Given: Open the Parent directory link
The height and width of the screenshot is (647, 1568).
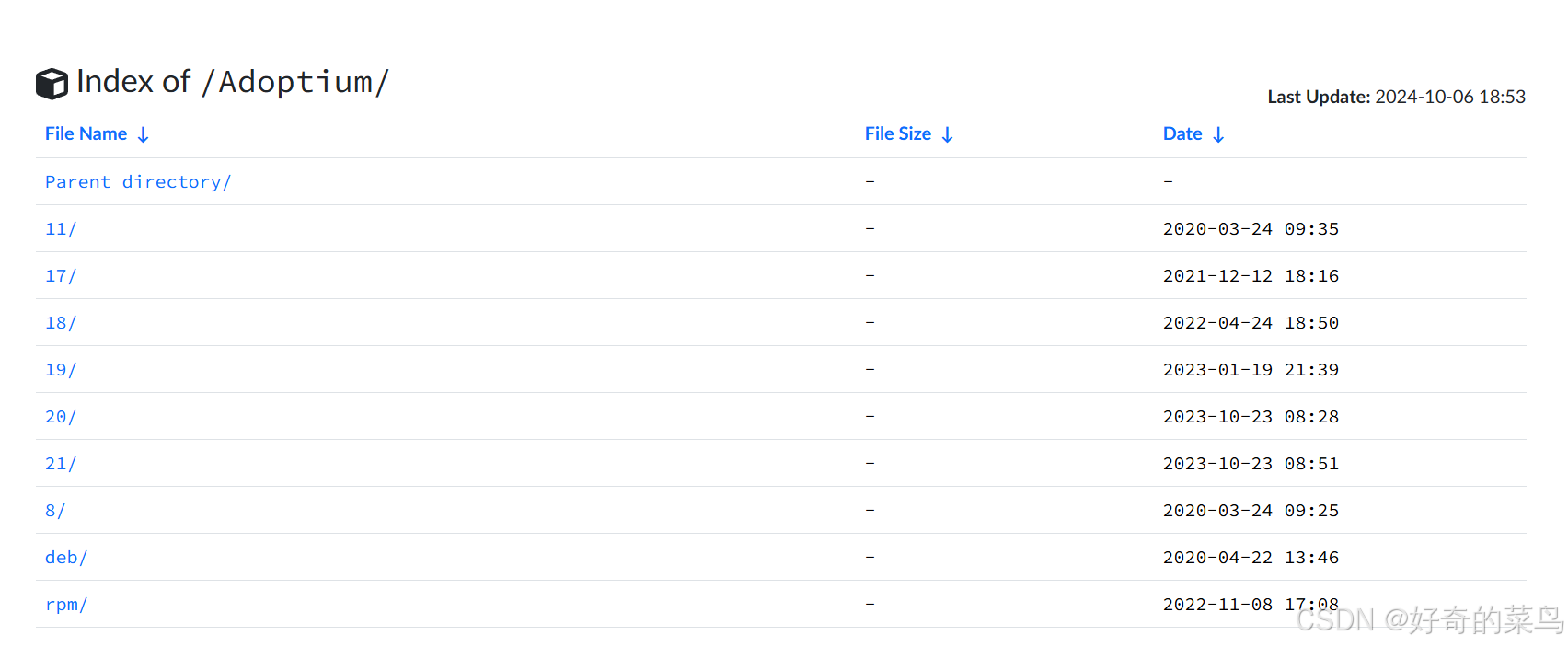Looking at the screenshot, I should coord(138,182).
